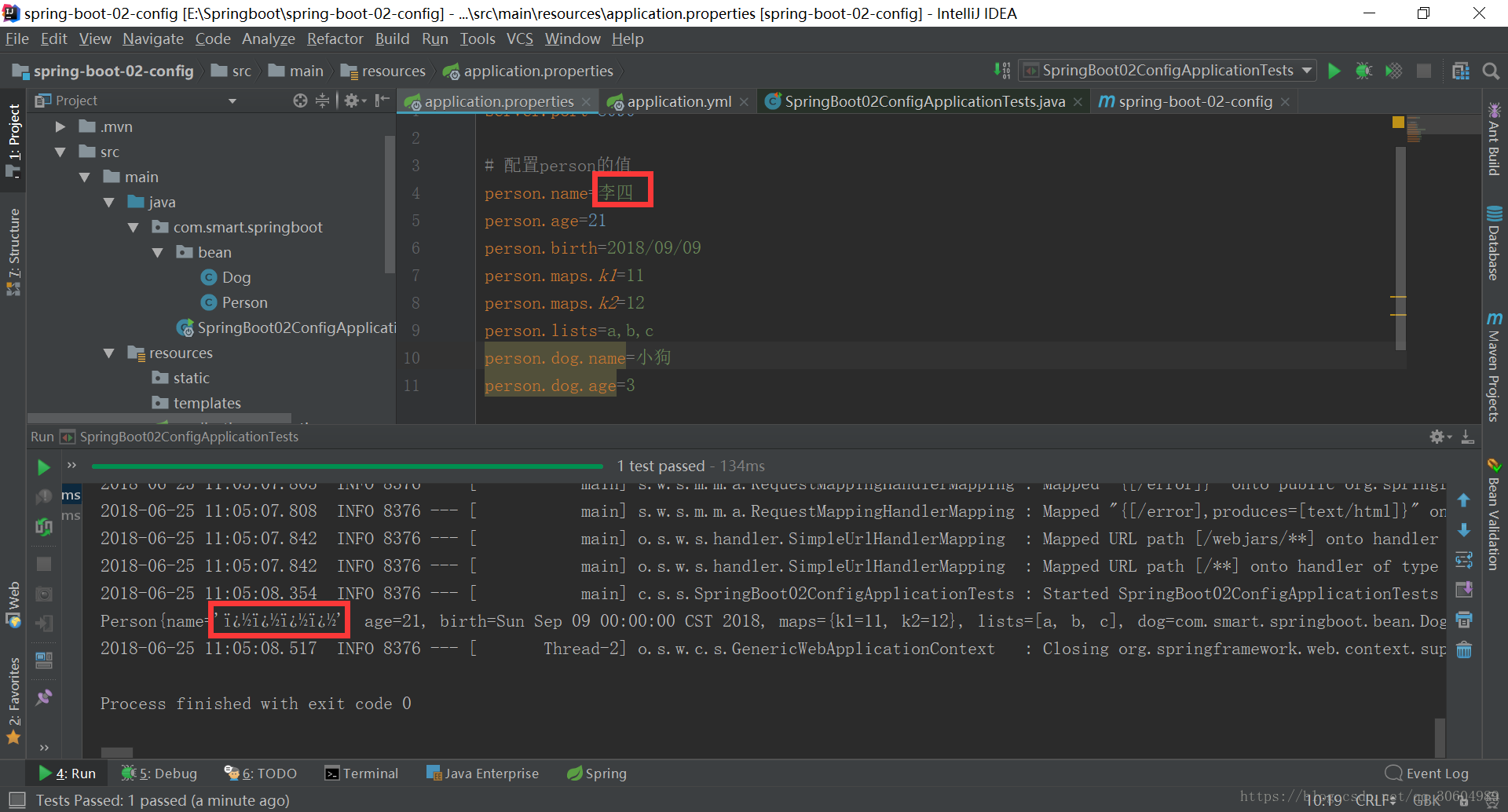
Task: Restore layout in the Run panel
Action: coord(44,660)
